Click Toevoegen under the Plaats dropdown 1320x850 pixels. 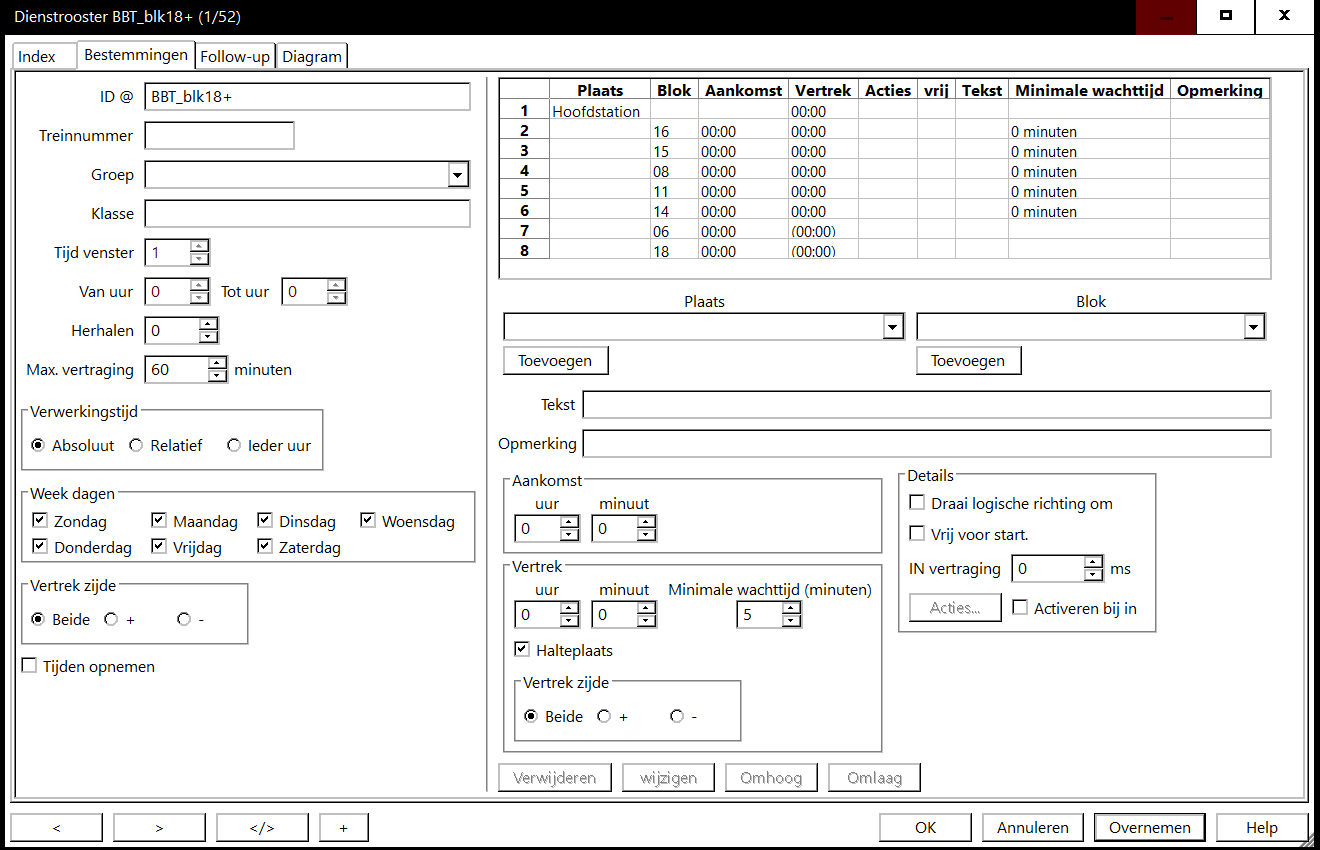click(x=555, y=360)
